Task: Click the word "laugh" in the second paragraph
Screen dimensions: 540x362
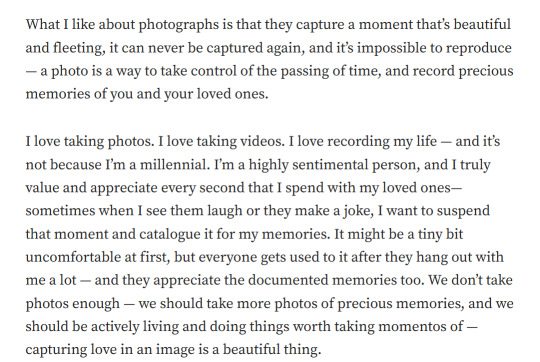Action: [x=225, y=211]
